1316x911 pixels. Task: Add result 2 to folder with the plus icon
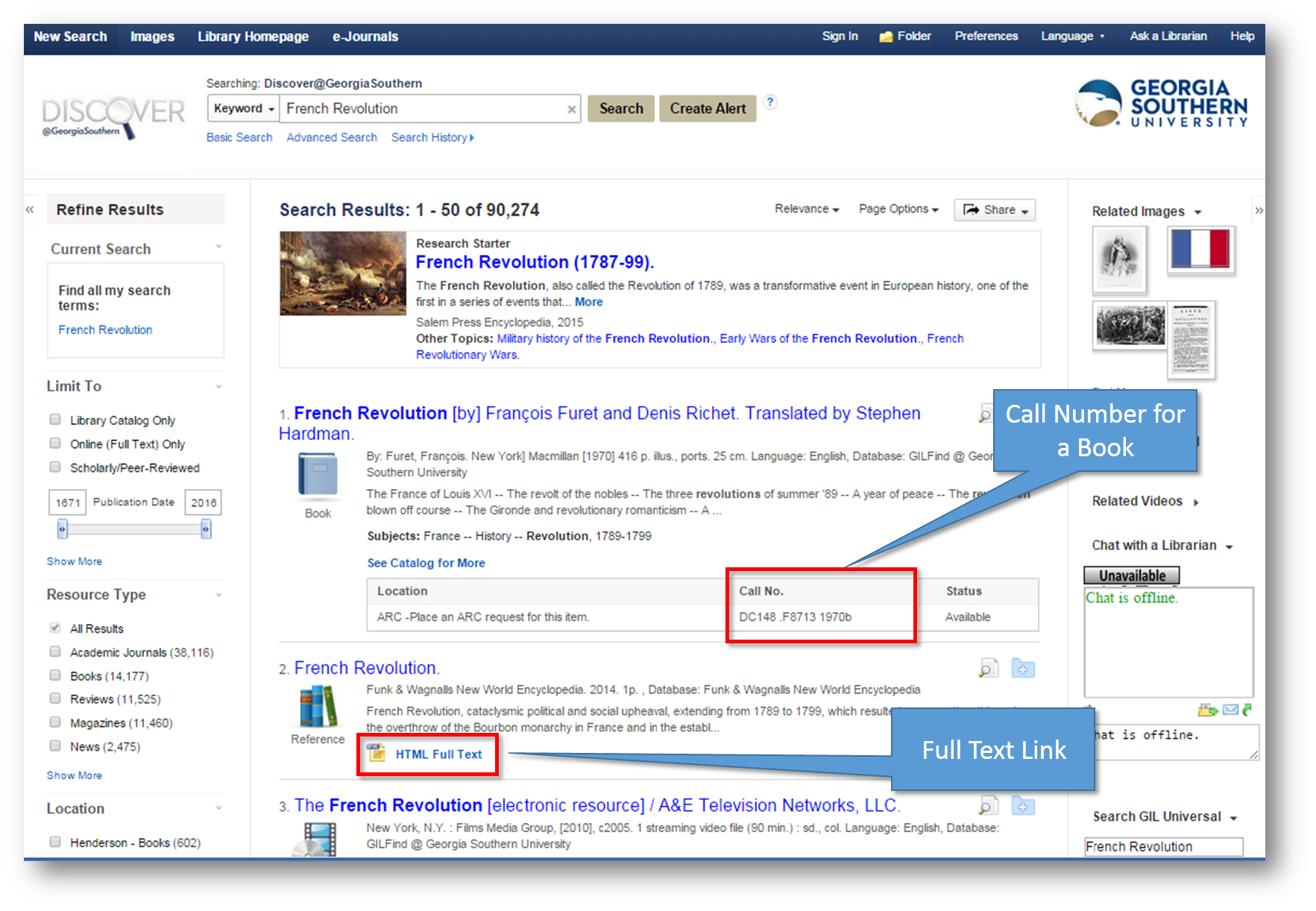coord(1023,669)
